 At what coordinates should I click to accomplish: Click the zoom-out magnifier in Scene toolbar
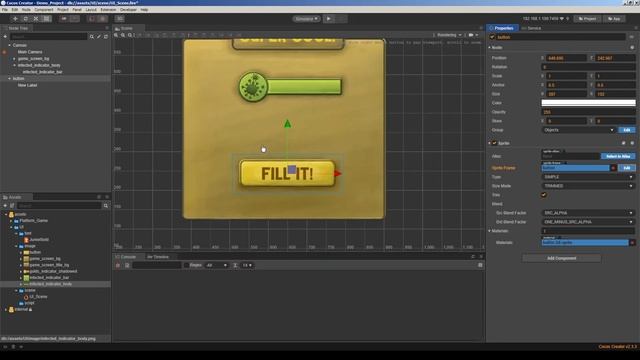click(123, 35)
